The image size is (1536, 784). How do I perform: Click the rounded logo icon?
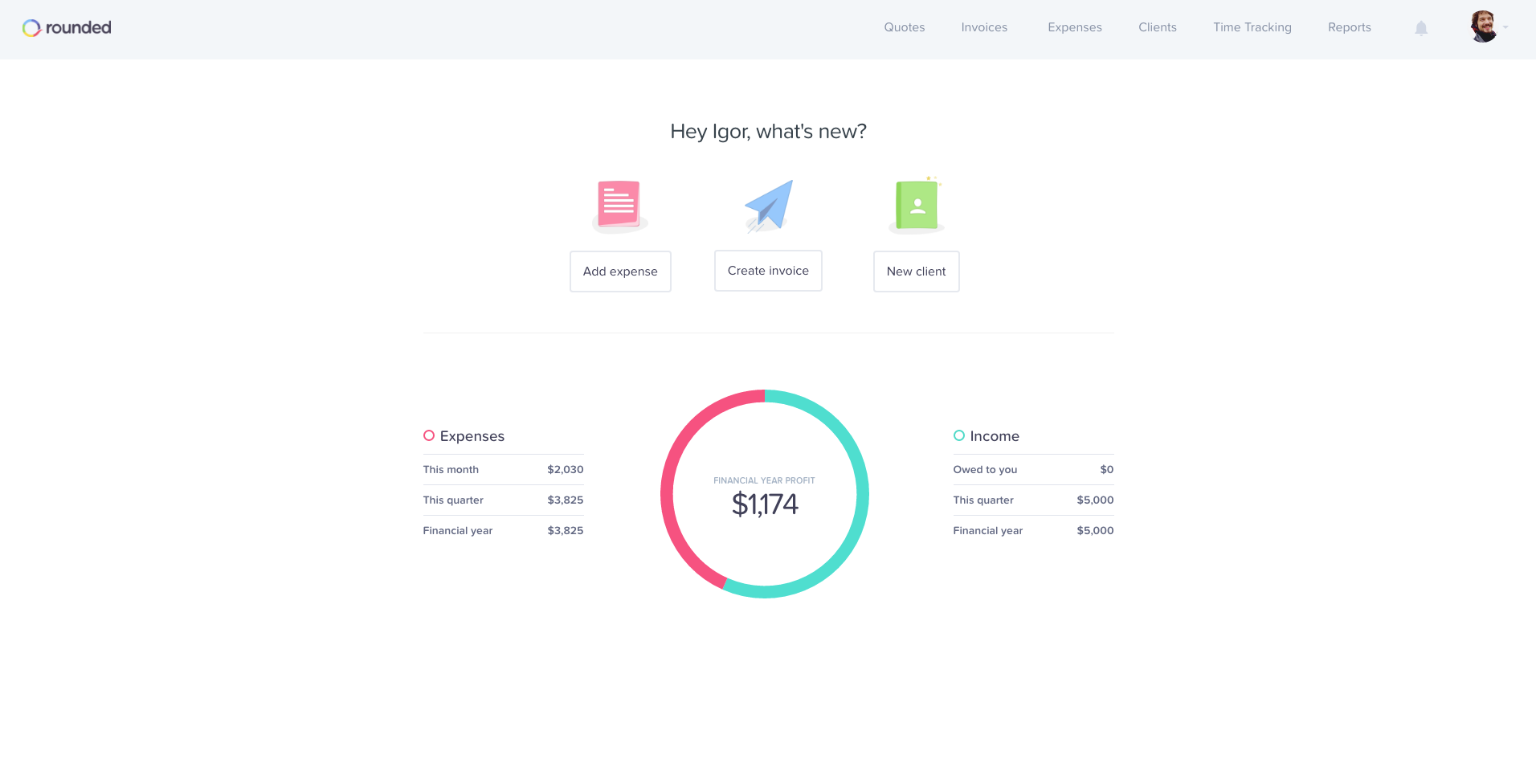pyautogui.click(x=31, y=28)
